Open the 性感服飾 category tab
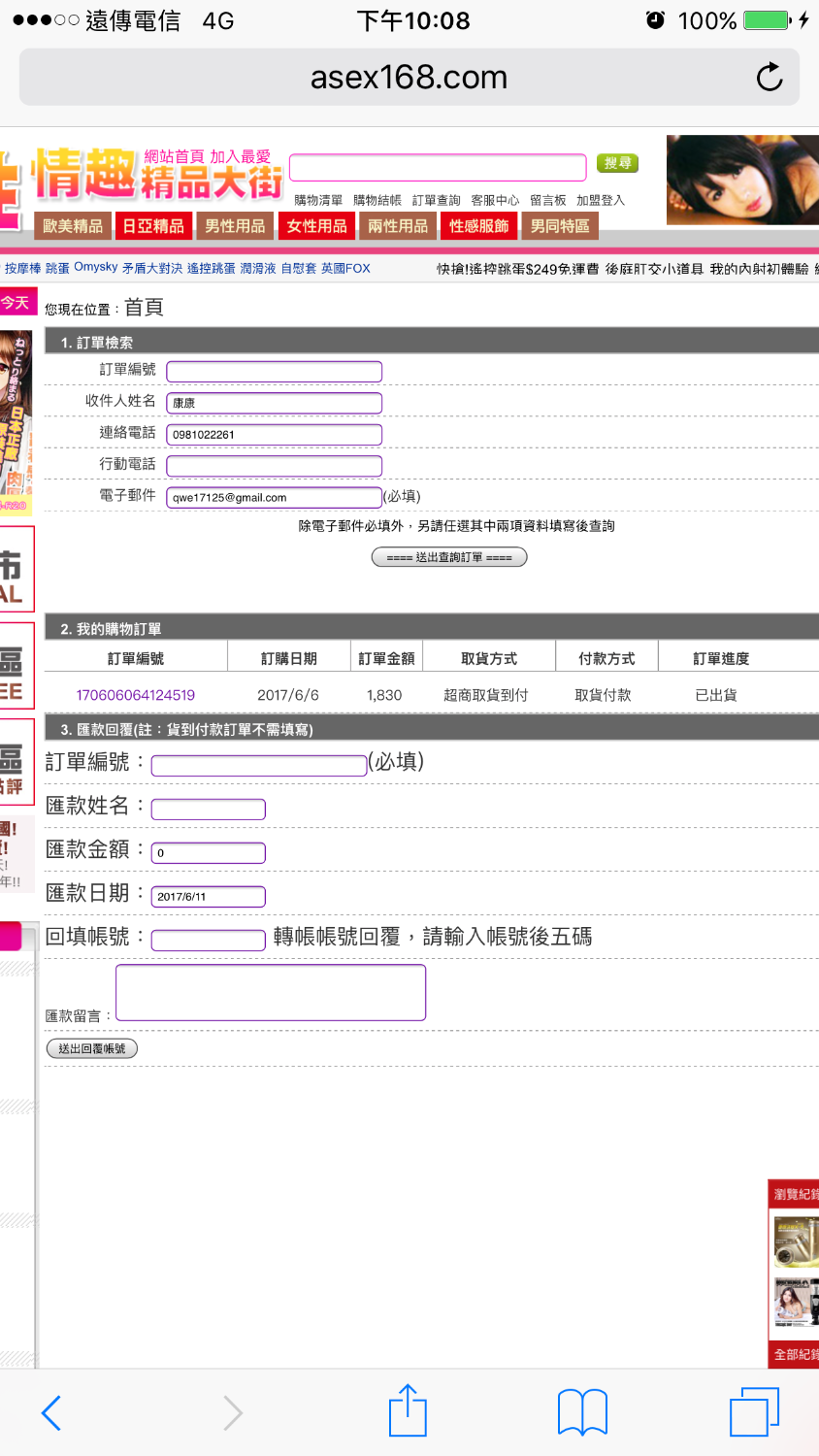Image resolution: width=819 pixels, height=1456 pixels. (479, 226)
